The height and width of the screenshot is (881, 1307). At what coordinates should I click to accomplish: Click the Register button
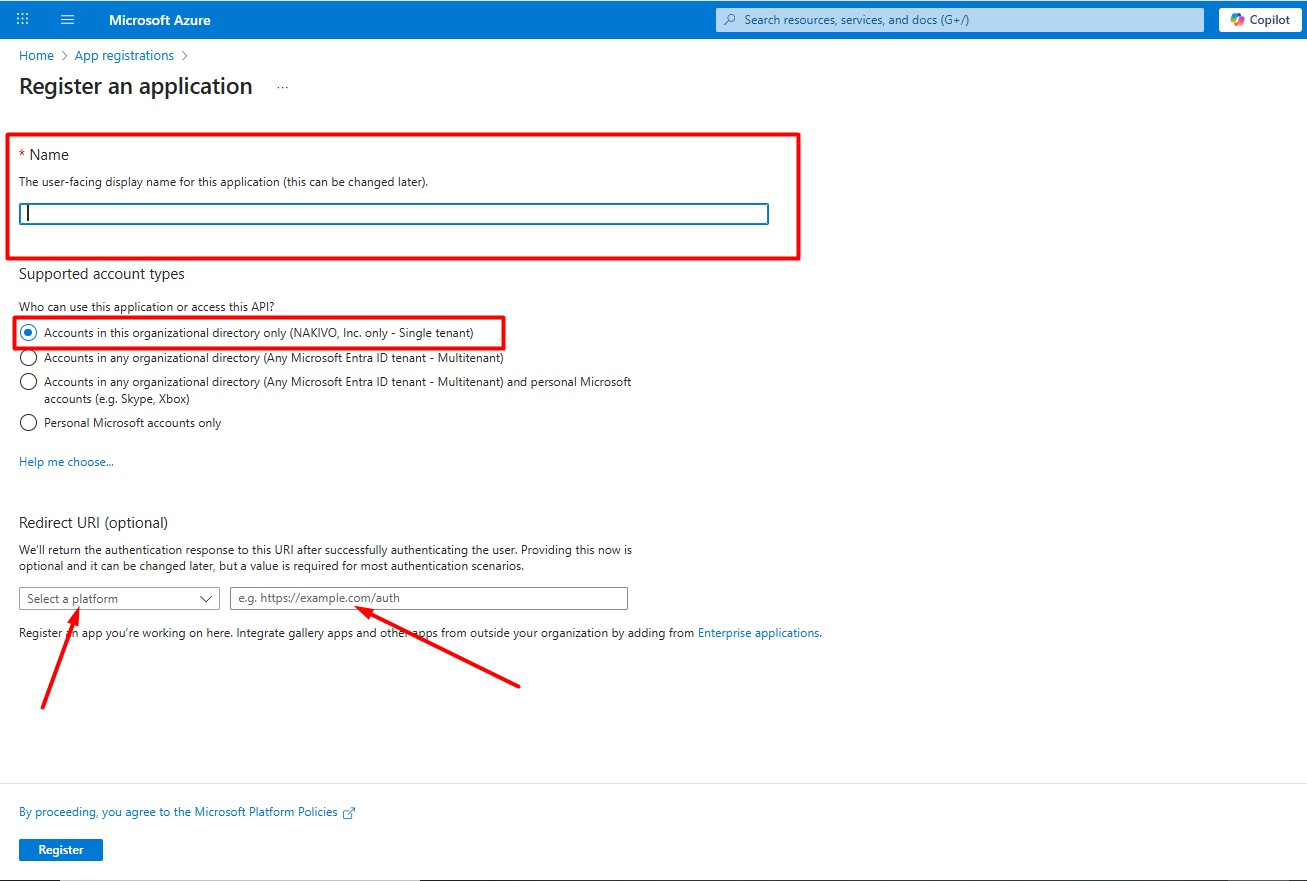[x=61, y=850]
